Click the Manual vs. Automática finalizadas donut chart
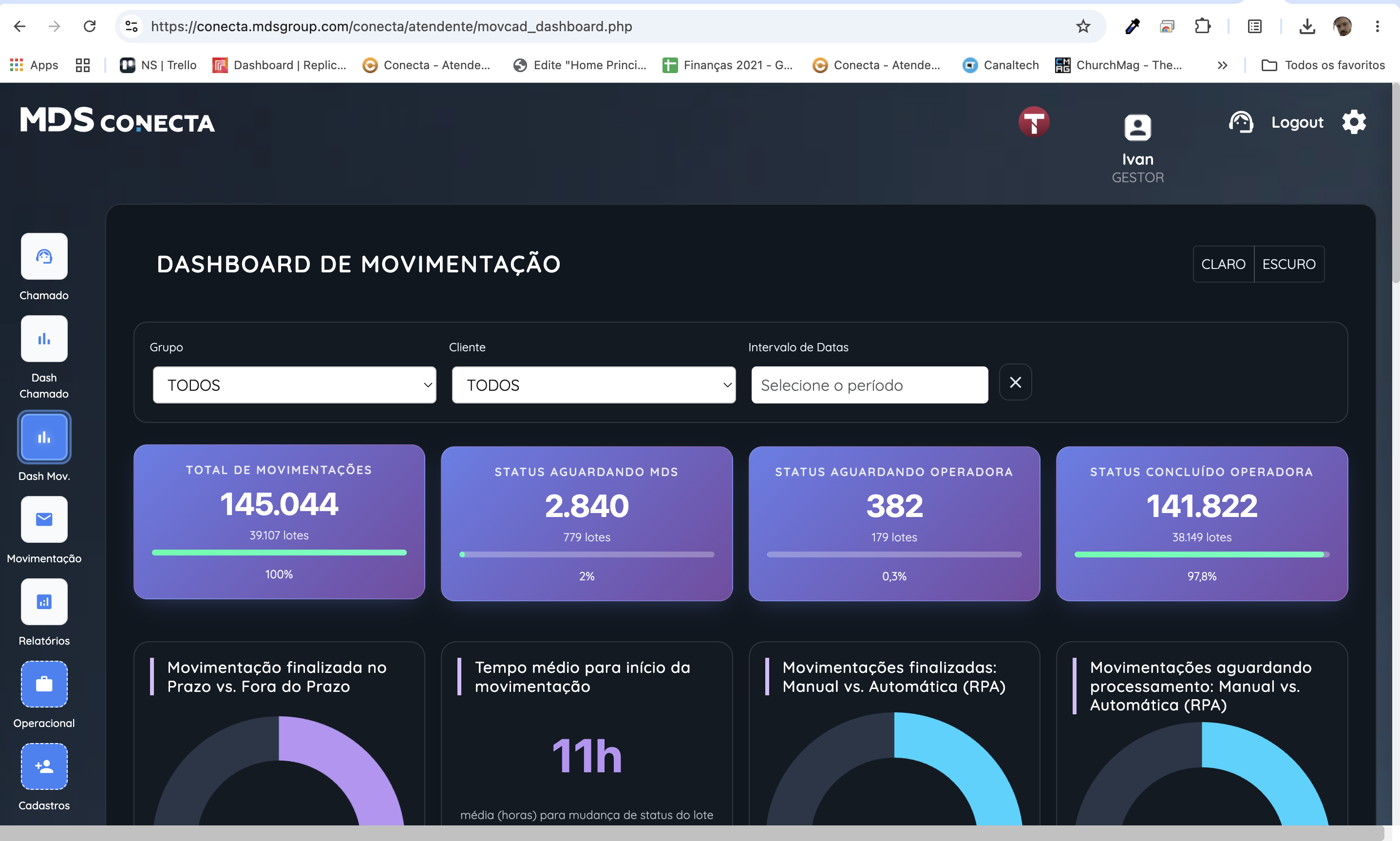Image resolution: width=1400 pixels, height=841 pixels. tap(894, 768)
